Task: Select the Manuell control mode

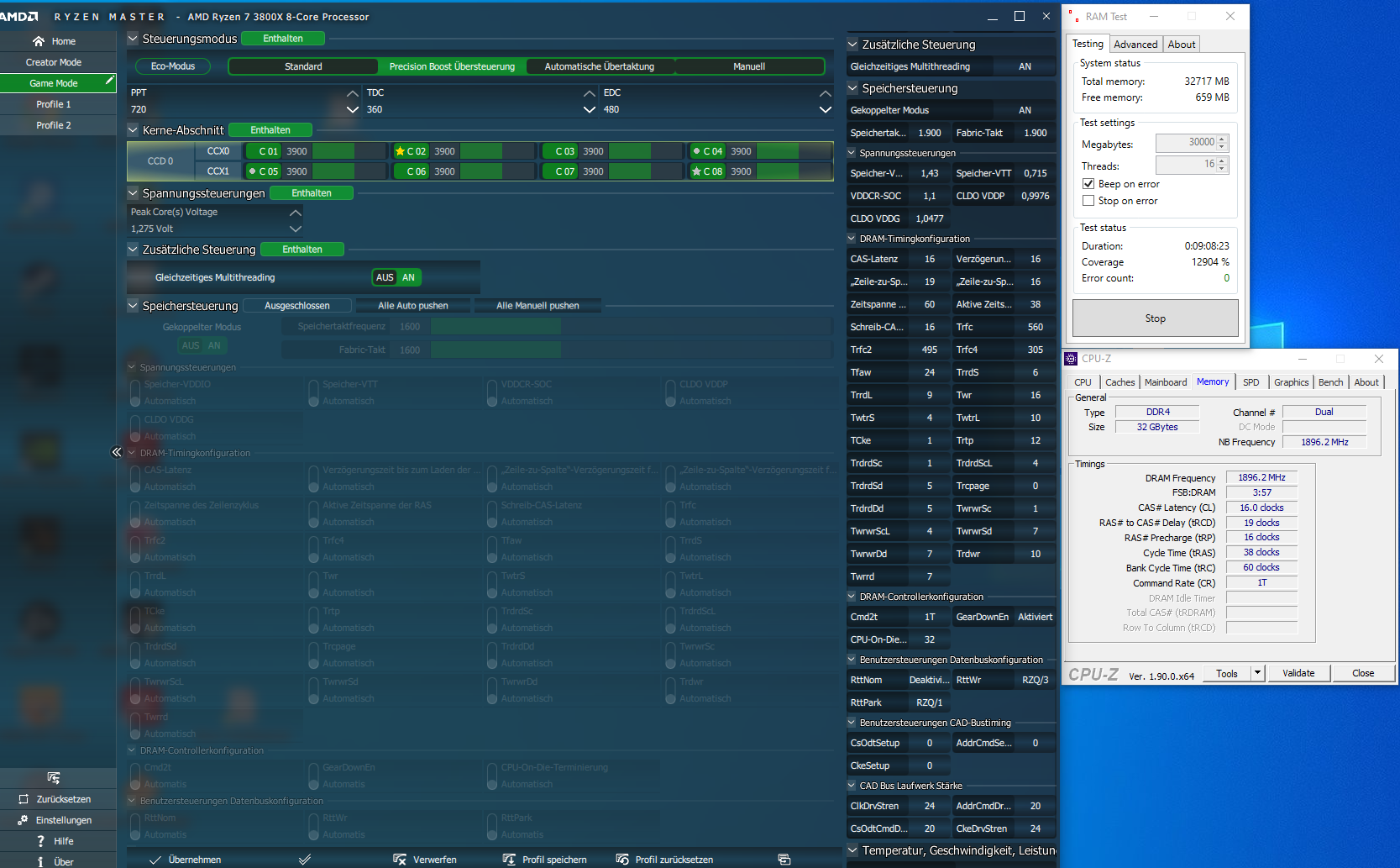Action: (x=749, y=66)
